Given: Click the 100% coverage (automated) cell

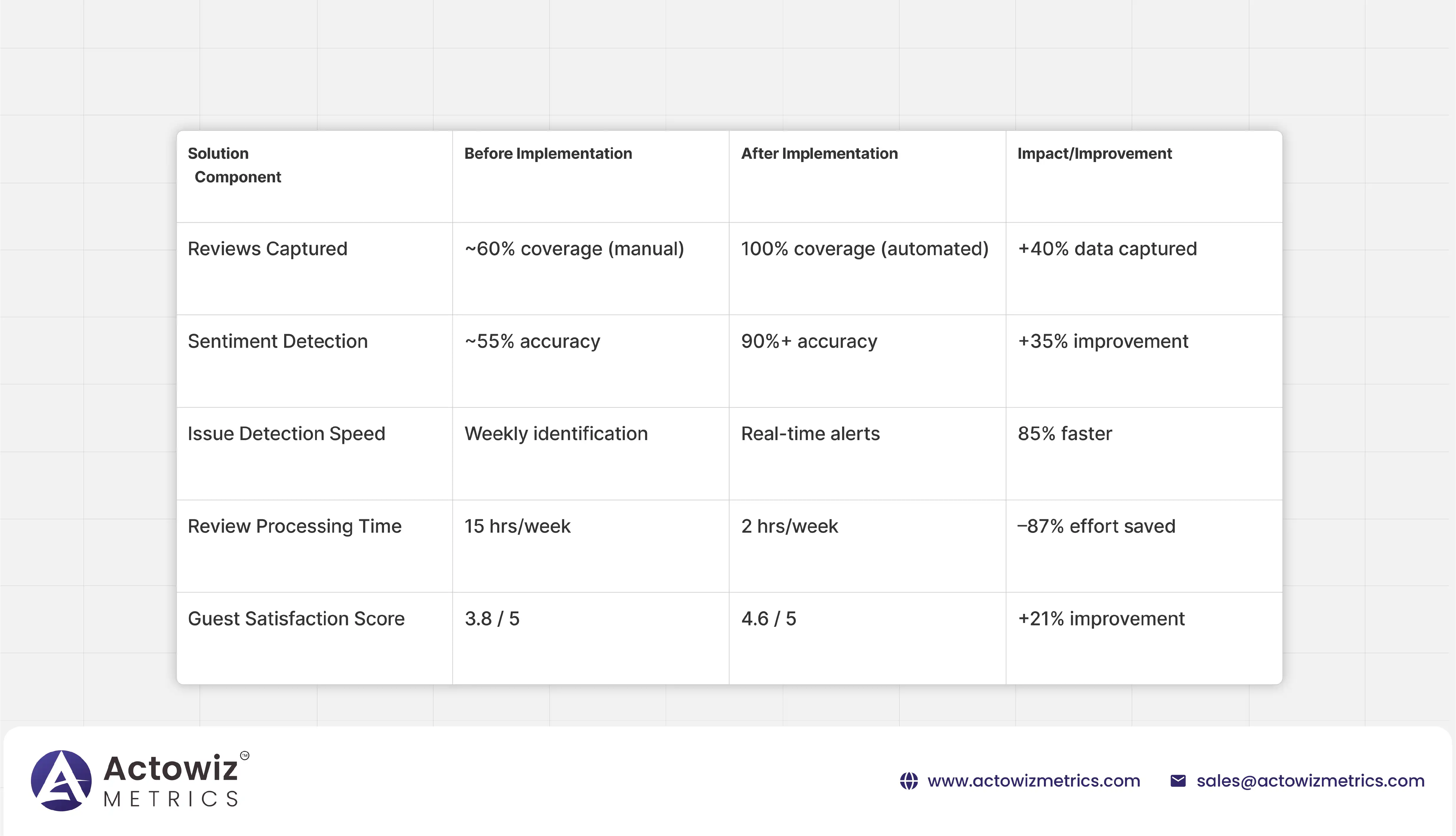Looking at the screenshot, I should 864,249.
